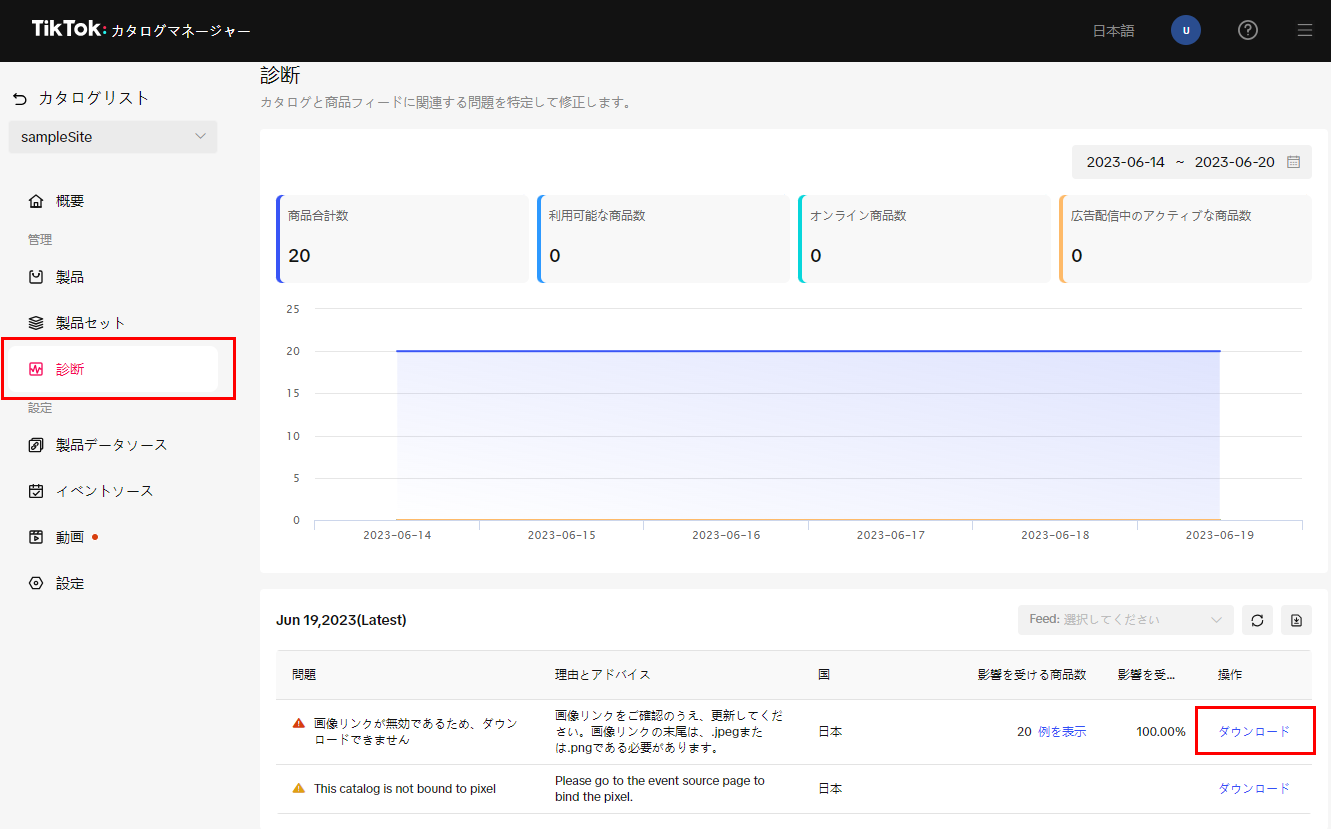The image size is (1331, 829).
Task: Switch language via 日本語
Action: pyautogui.click(x=1113, y=31)
